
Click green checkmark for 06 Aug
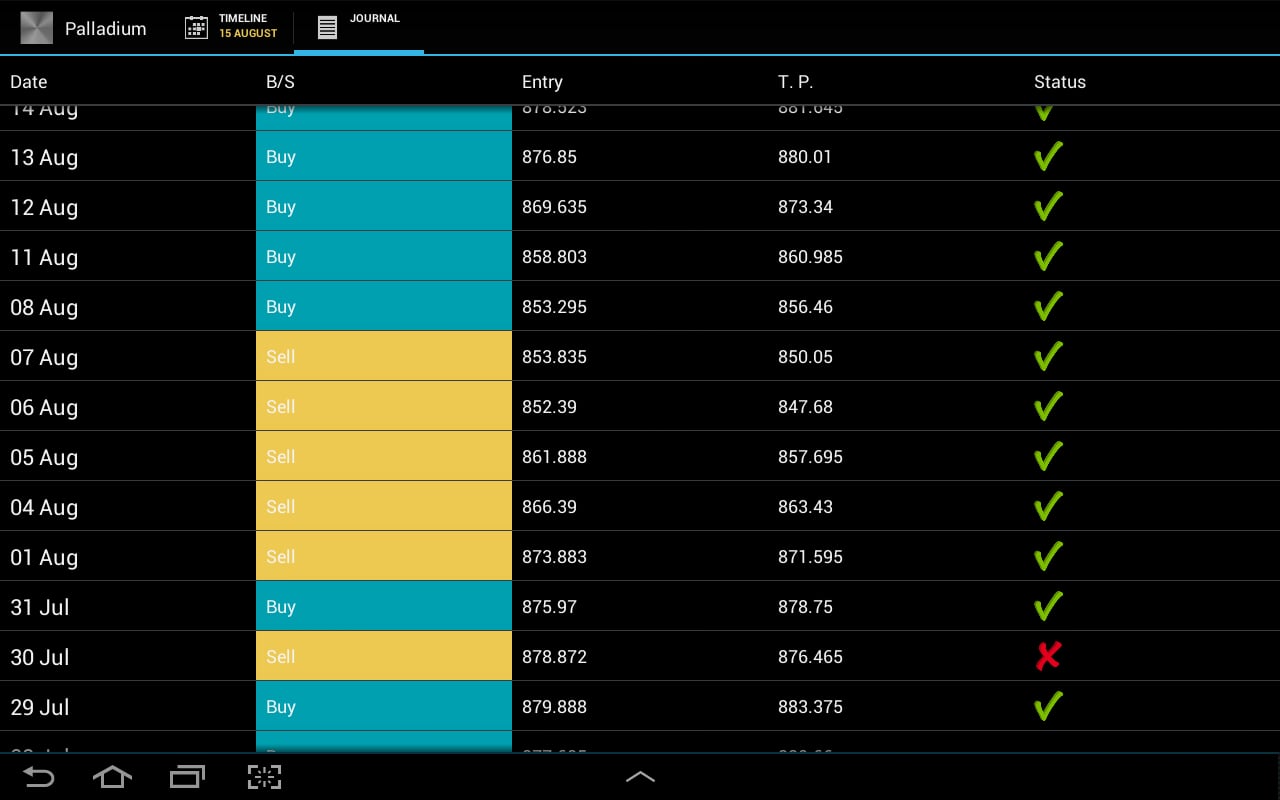[1048, 406]
